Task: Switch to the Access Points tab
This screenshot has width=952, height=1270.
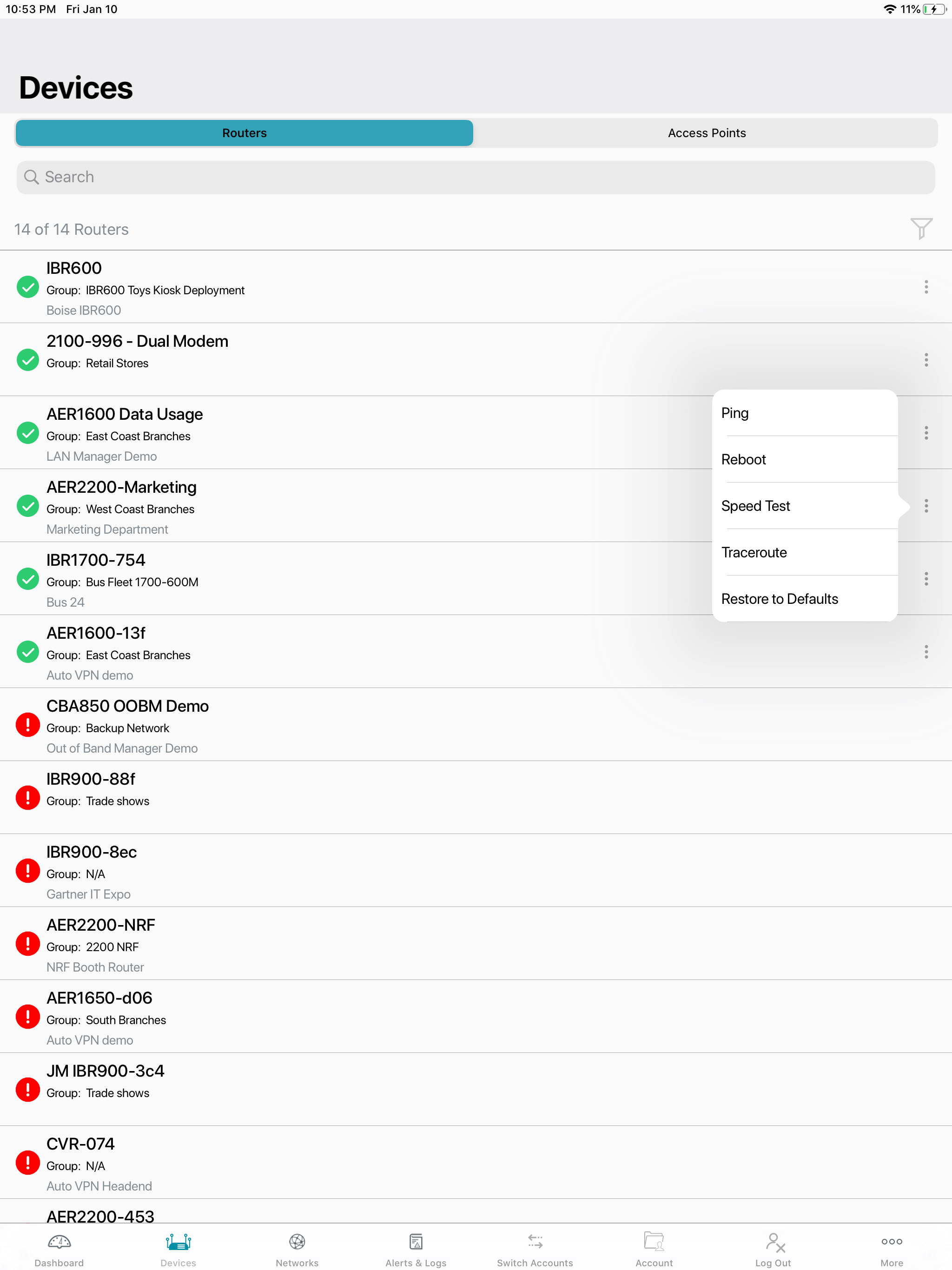Action: 706,132
